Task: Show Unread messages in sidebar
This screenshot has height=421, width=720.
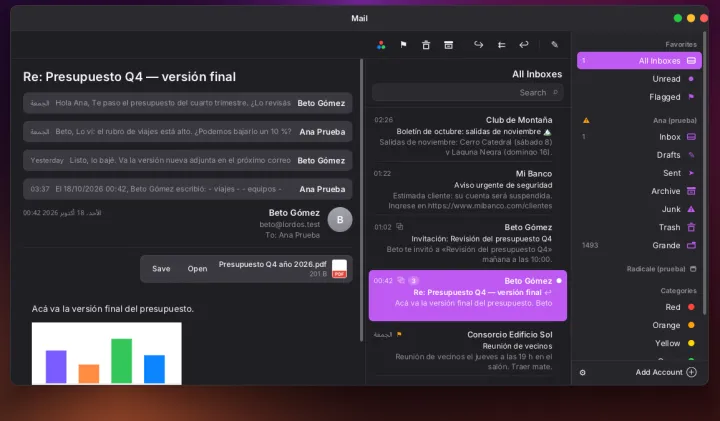Action: [x=639, y=79]
